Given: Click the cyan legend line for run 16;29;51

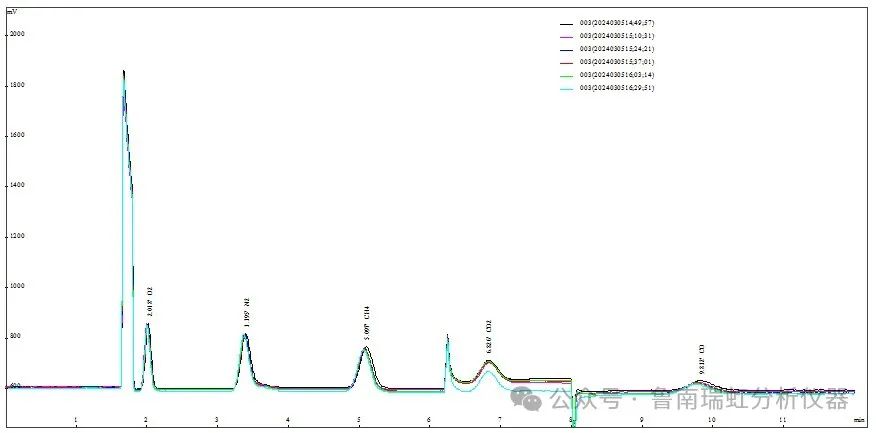Looking at the screenshot, I should 566,88.
